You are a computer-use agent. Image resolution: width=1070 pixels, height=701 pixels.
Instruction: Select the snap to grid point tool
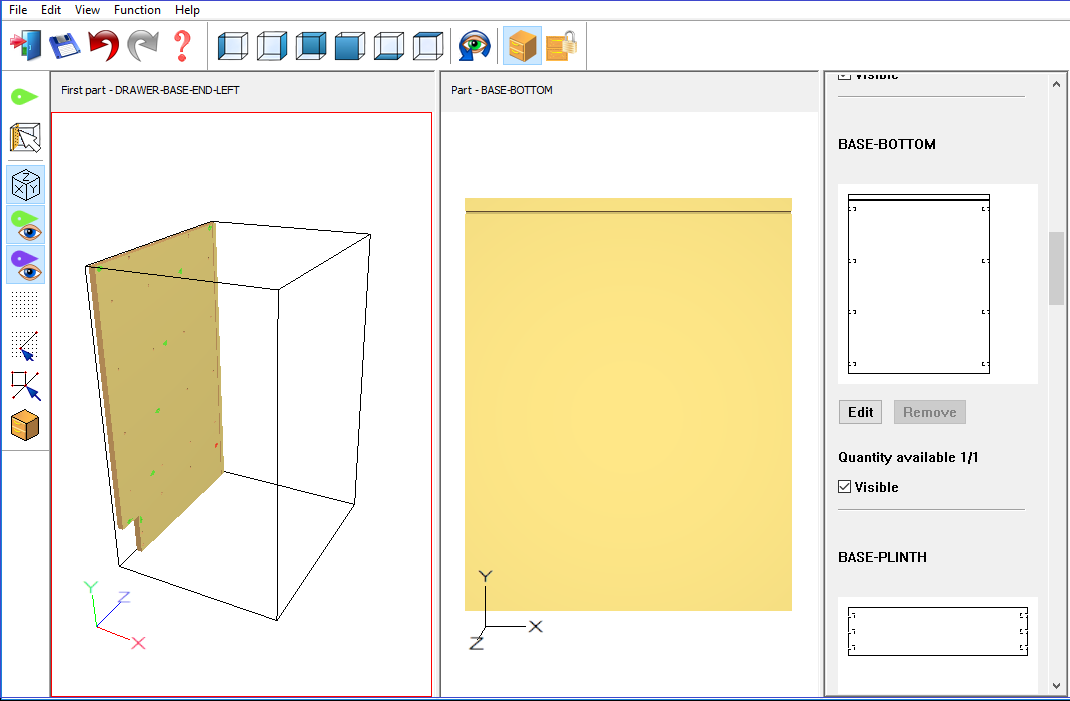coord(25,345)
